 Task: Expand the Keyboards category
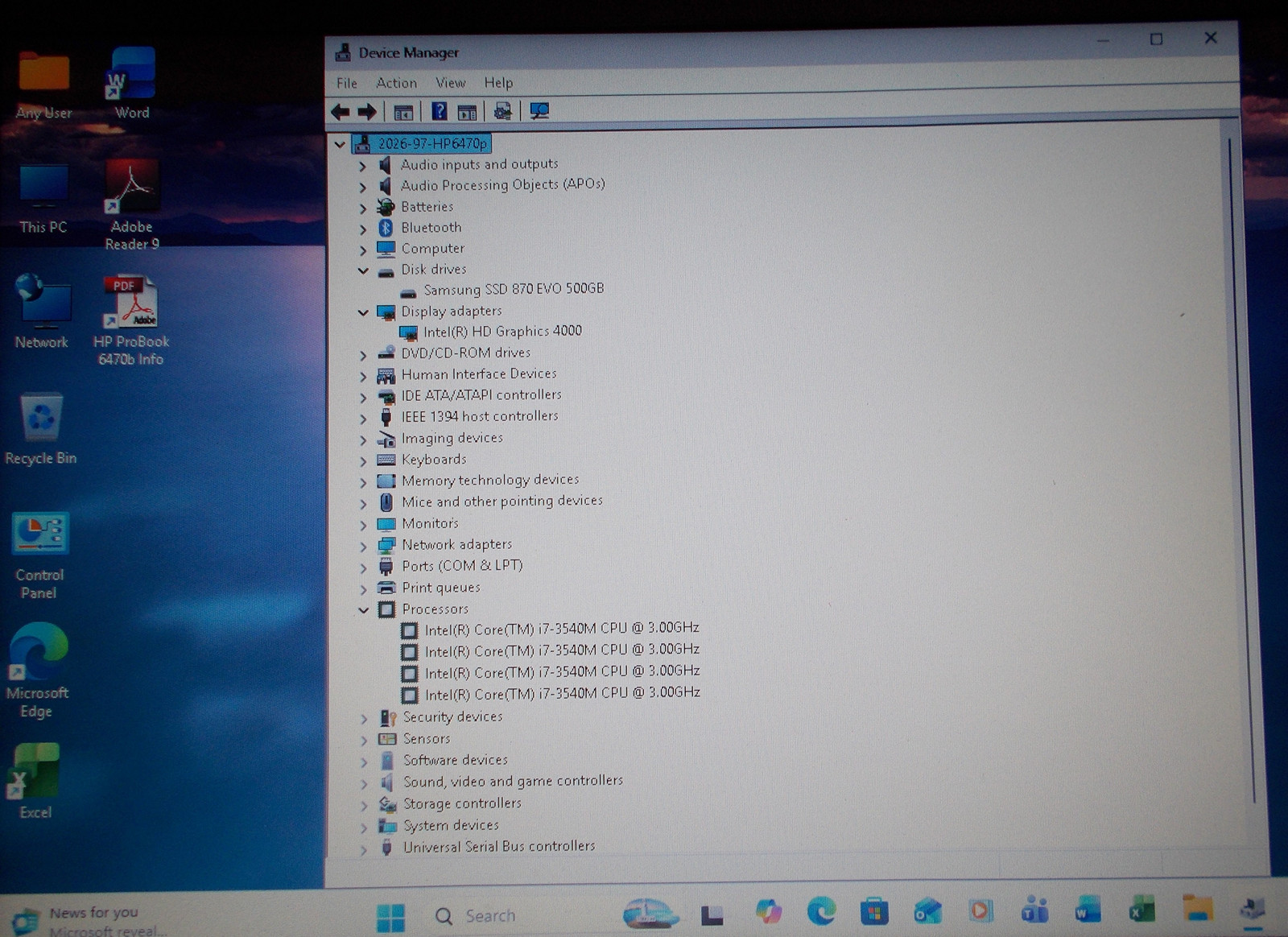(363, 460)
